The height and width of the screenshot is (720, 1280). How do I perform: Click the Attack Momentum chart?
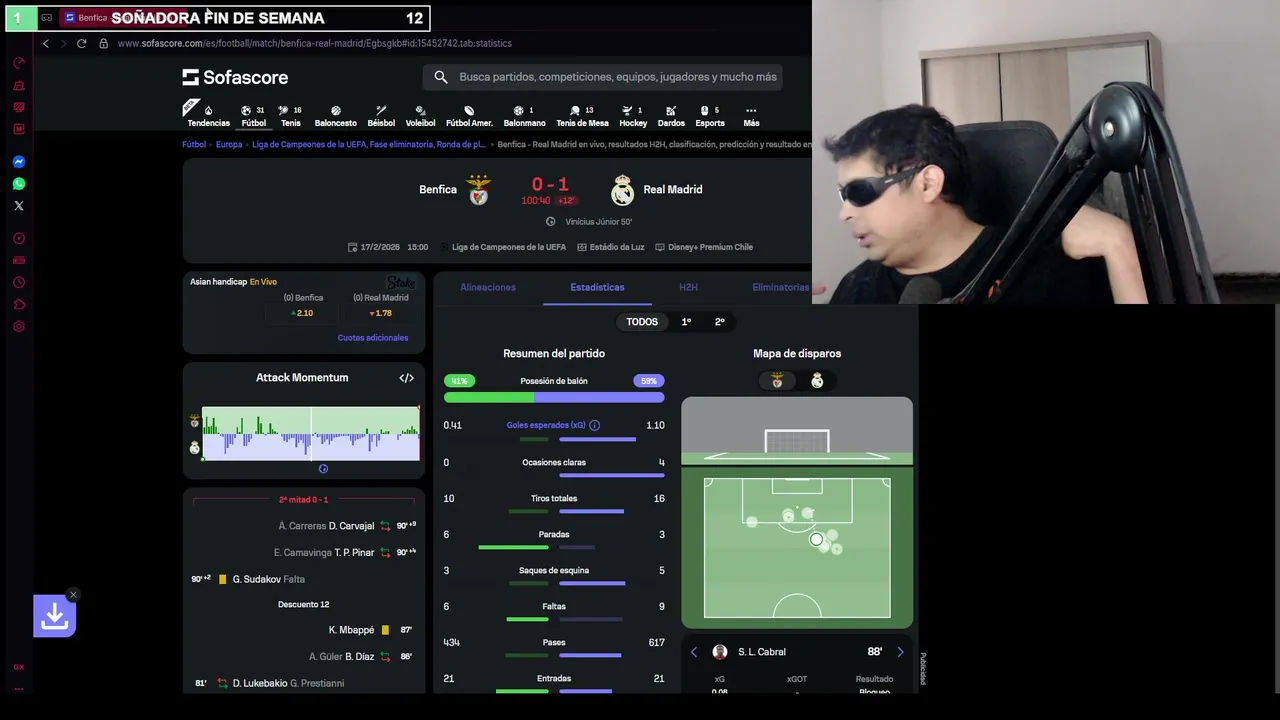click(x=311, y=433)
